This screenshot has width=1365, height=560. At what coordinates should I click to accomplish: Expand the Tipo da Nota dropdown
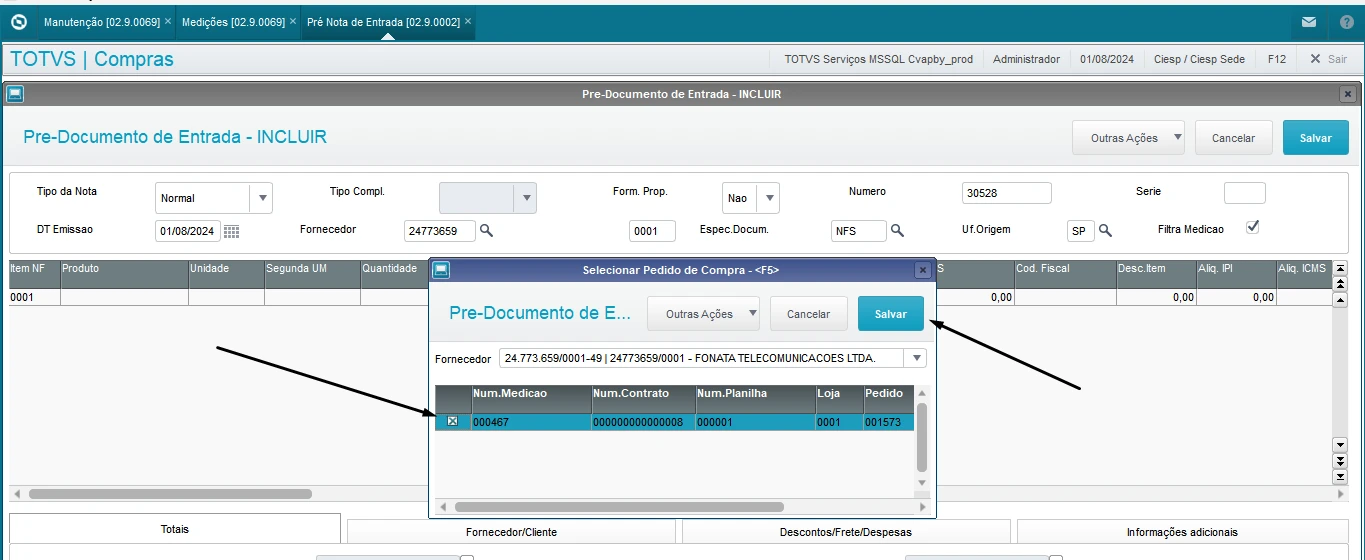point(263,198)
